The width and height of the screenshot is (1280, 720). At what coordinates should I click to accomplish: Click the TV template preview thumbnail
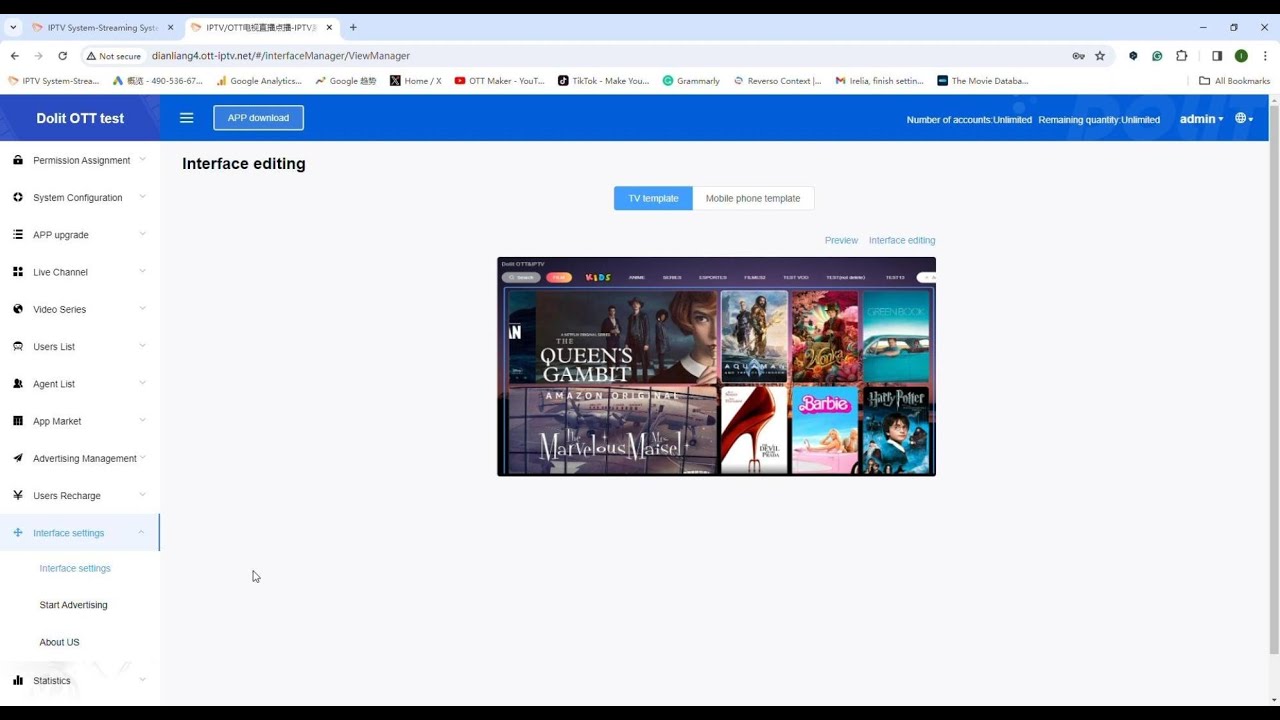716,366
